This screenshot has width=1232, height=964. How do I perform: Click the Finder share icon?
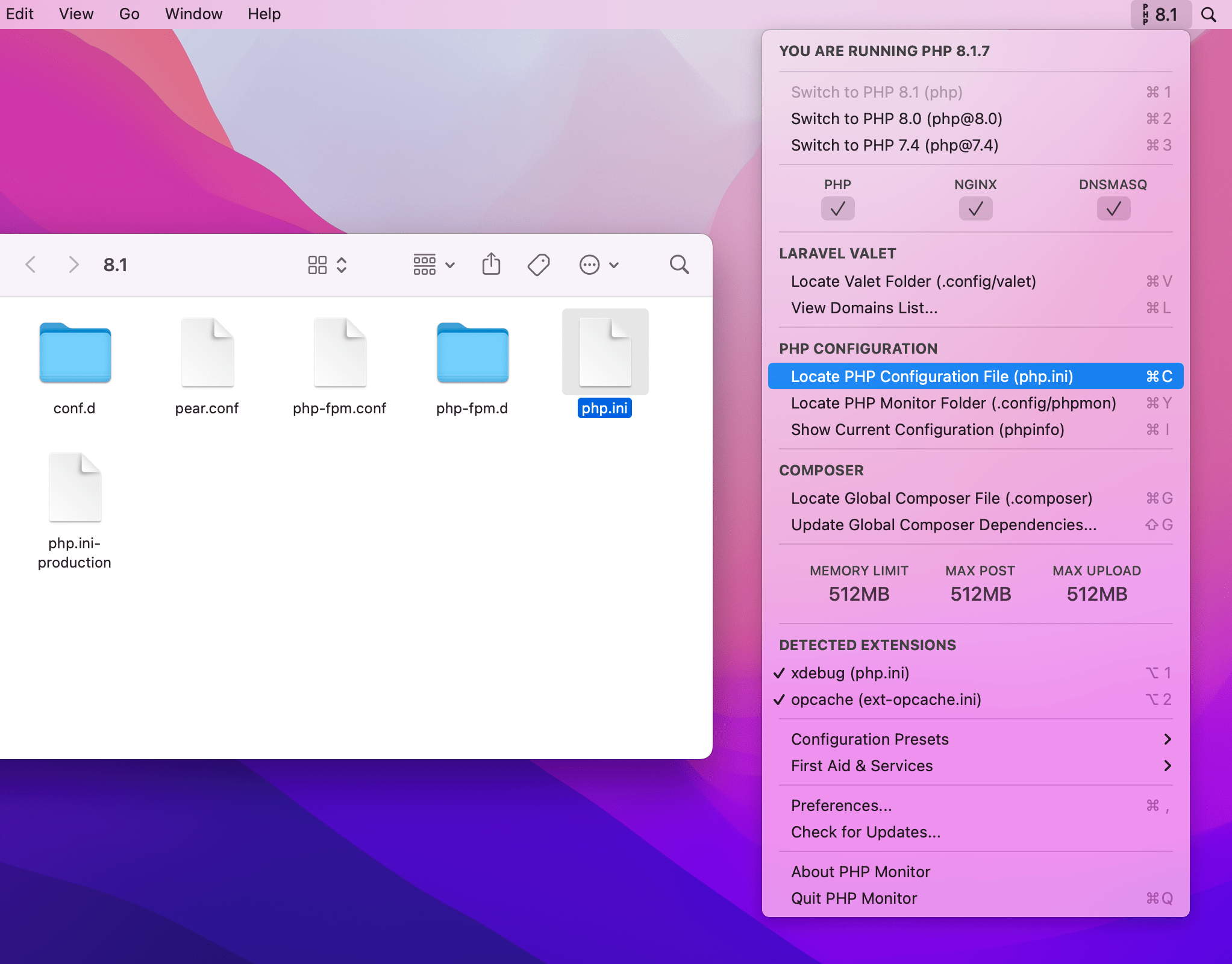(491, 264)
